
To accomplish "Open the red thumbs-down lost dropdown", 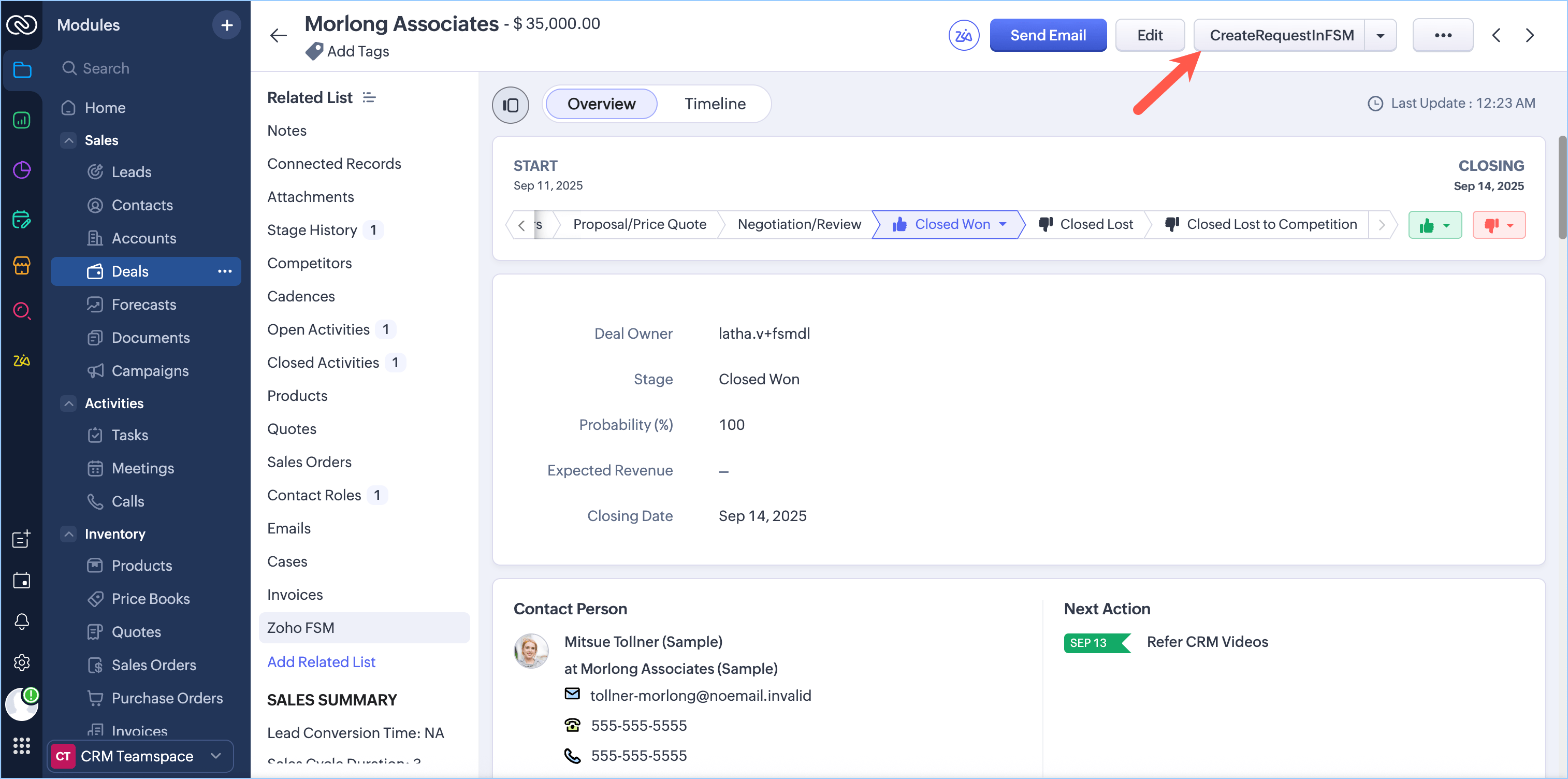I will coord(1499,225).
